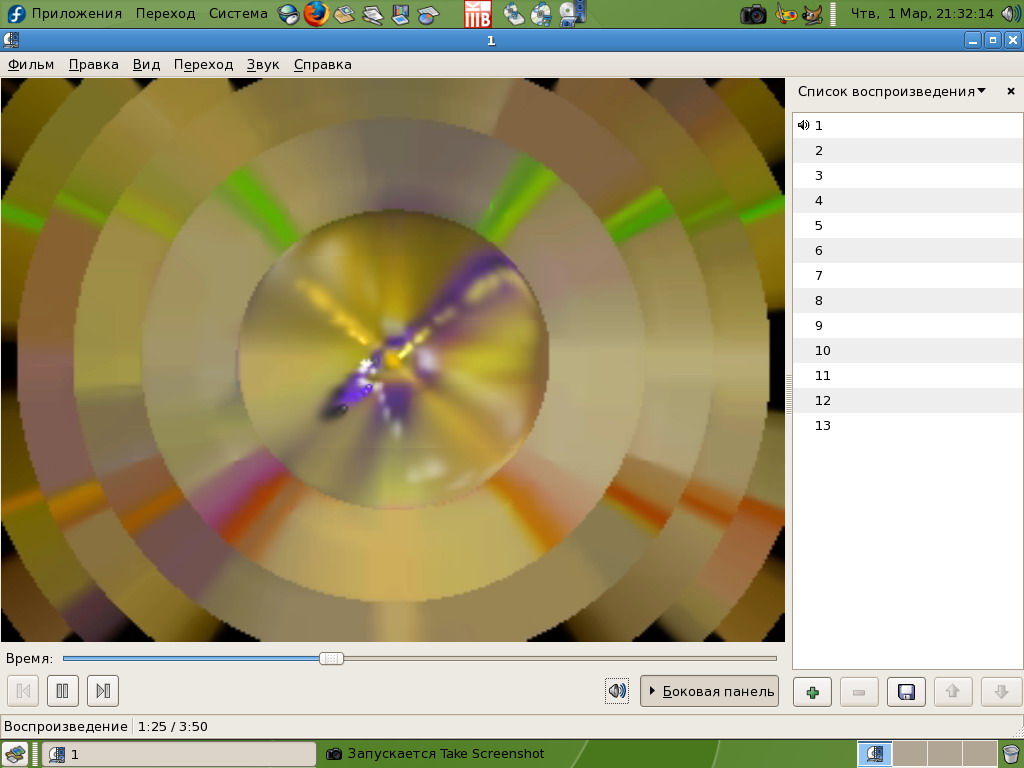
Task: Select track 10 in the playlist
Action: [x=908, y=351]
